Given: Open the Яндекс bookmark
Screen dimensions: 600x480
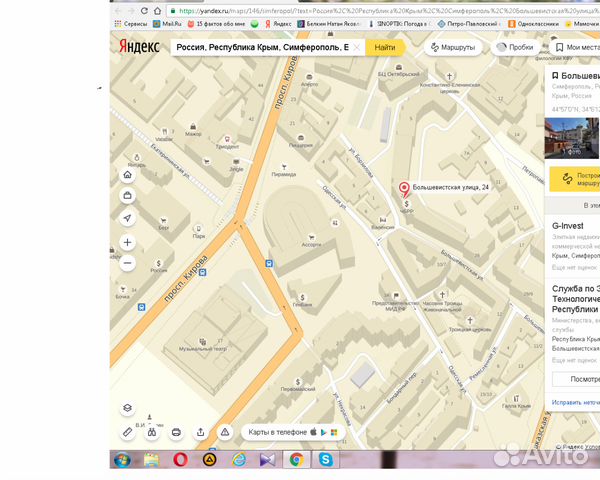Looking at the screenshot, I should (278, 24).
